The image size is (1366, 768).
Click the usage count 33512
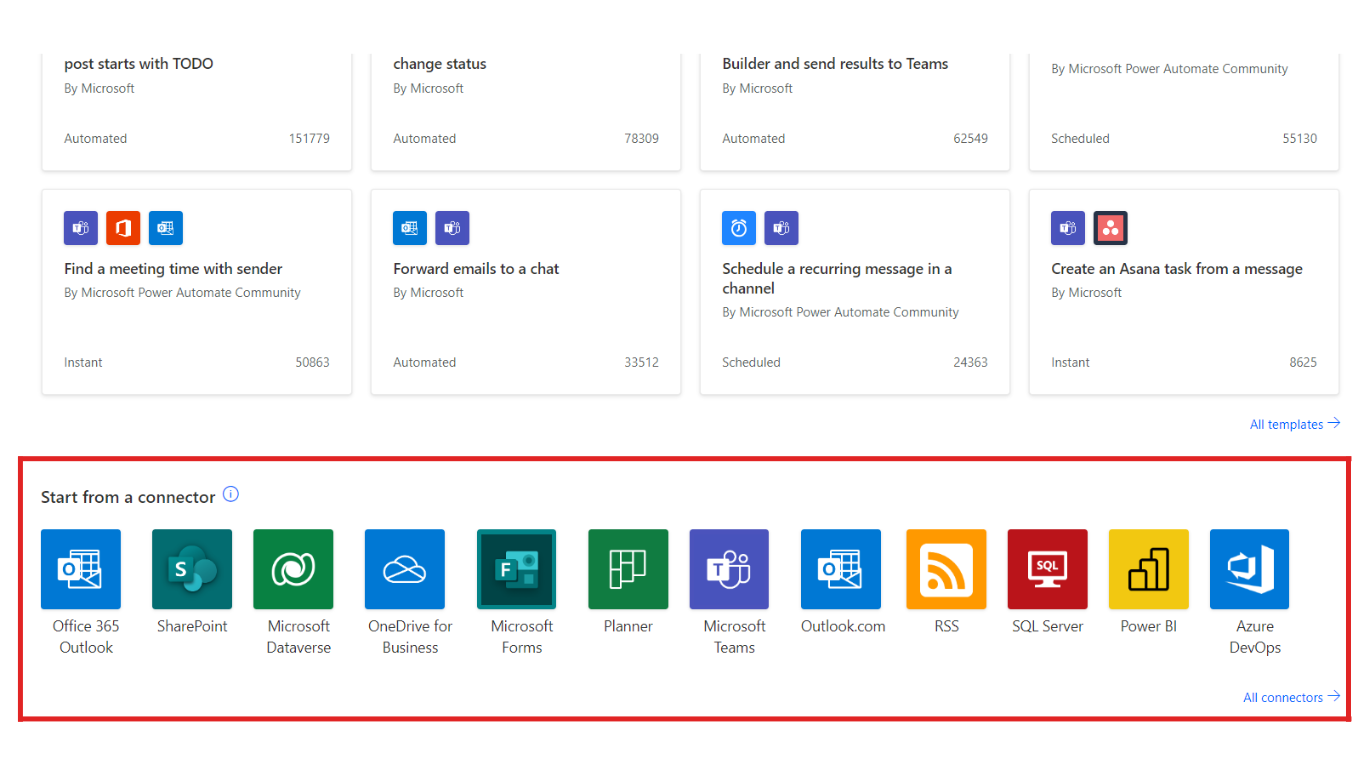[x=641, y=362]
